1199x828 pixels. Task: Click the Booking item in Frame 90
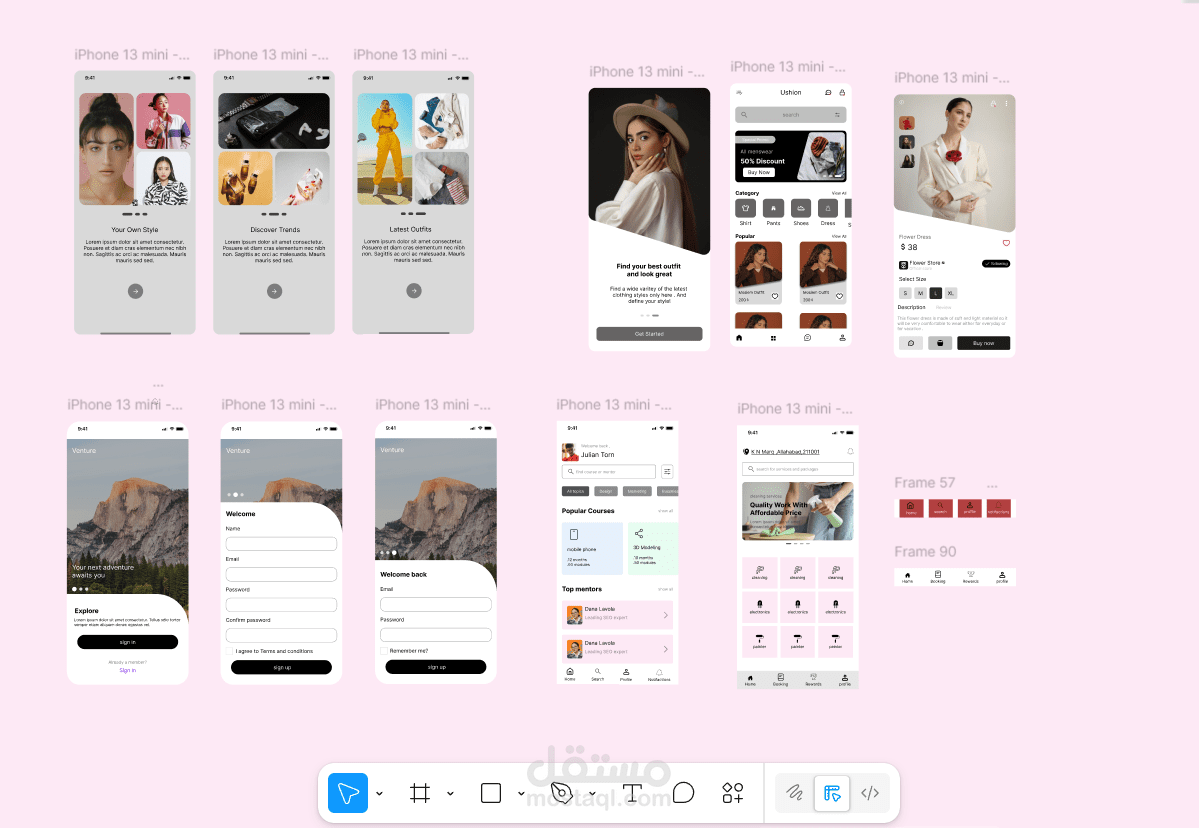(937, 576)
